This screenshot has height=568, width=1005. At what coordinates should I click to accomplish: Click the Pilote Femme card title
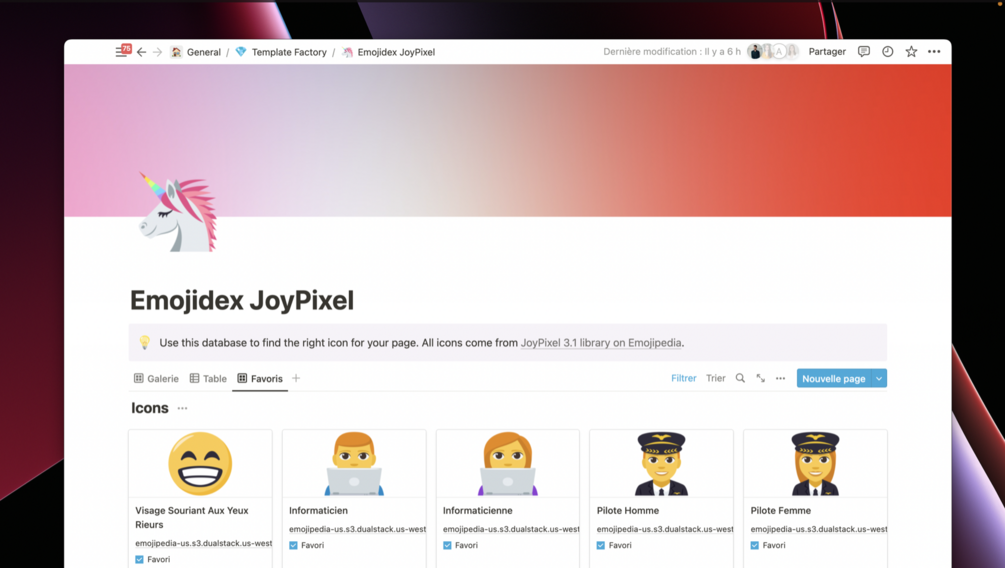[781, 510]
